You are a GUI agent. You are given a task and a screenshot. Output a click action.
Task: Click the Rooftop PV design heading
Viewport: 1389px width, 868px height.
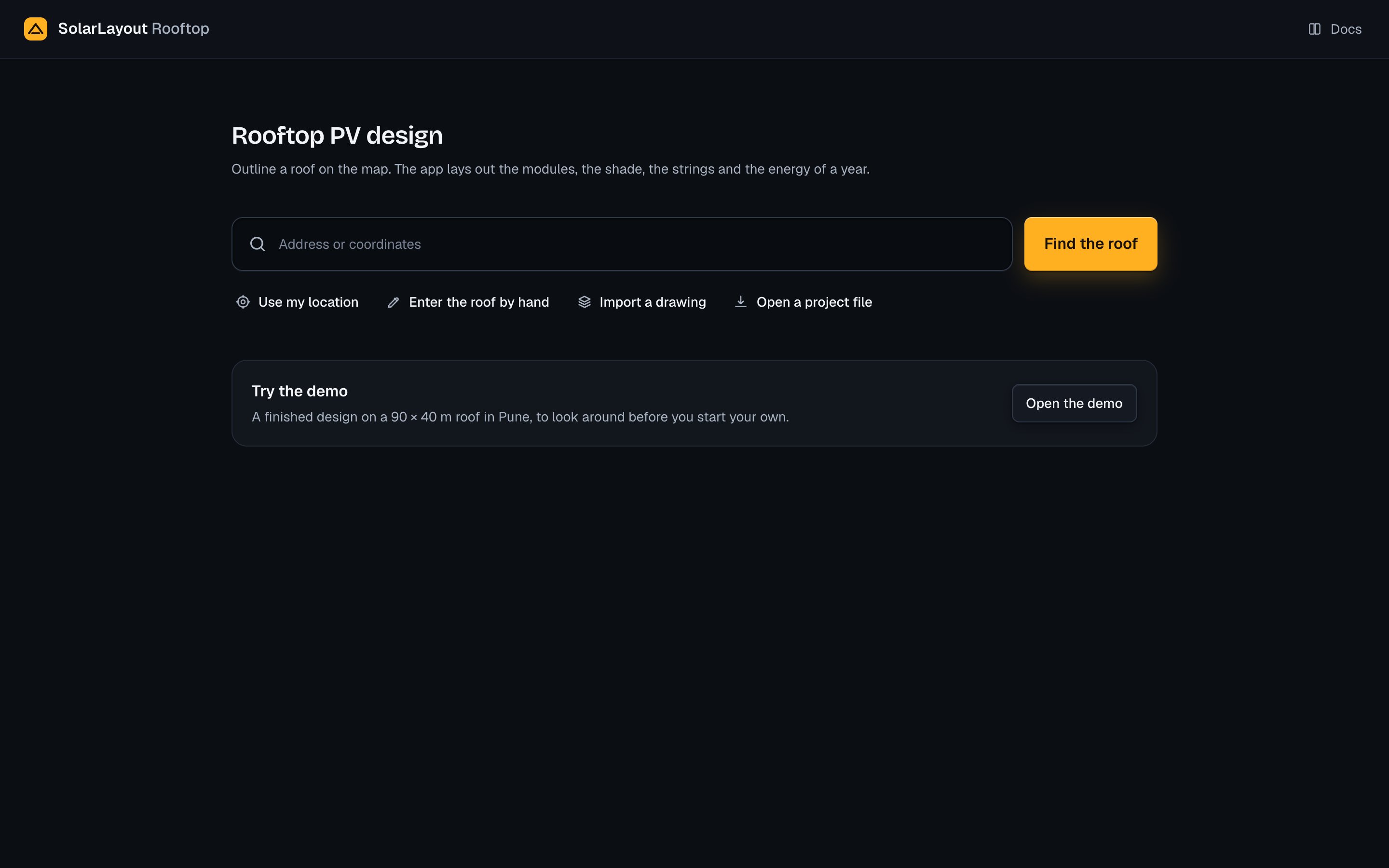tap(338, 136)
